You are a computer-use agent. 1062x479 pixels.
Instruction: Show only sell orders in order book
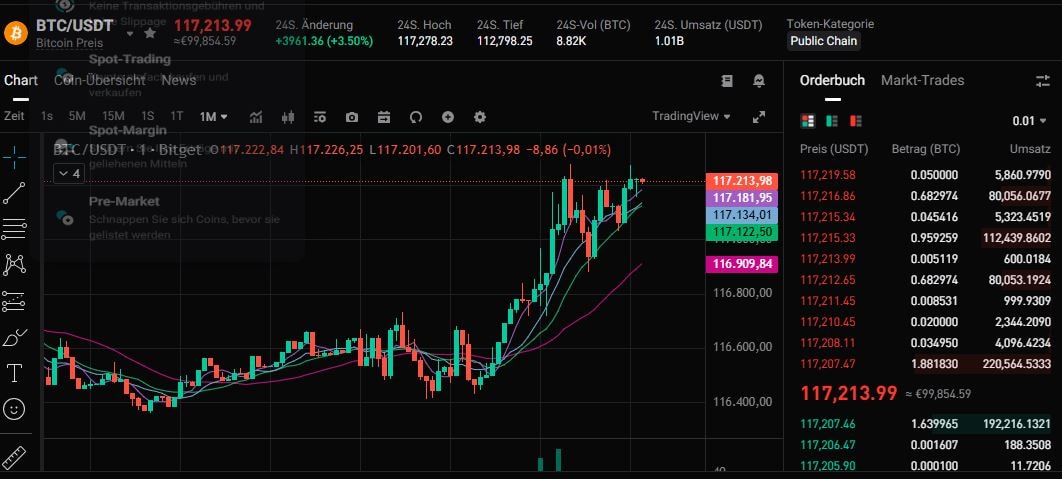click(x=856, y=121)
